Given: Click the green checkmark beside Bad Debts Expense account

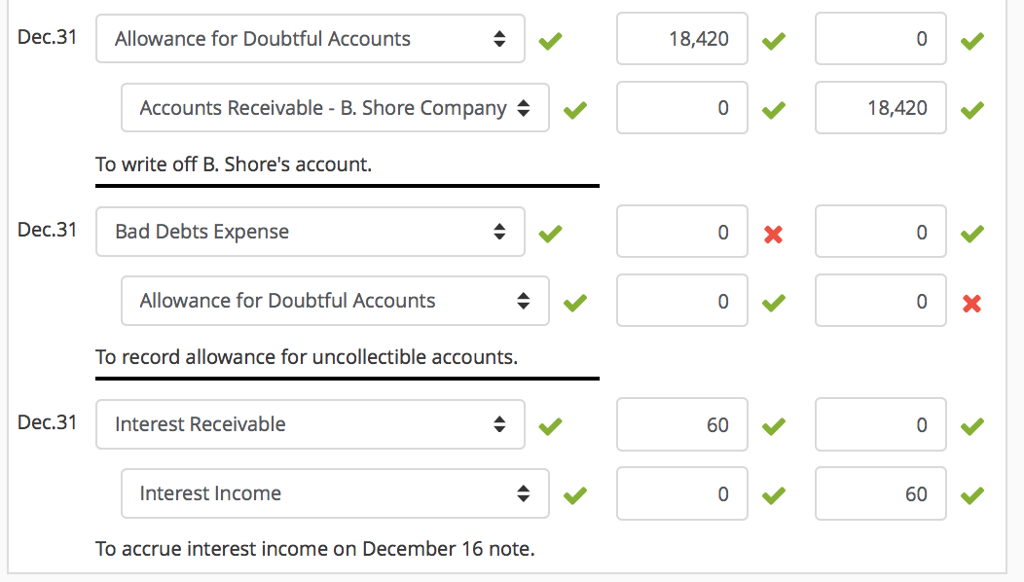Looking at the screenshot, I should click(549, 231).
